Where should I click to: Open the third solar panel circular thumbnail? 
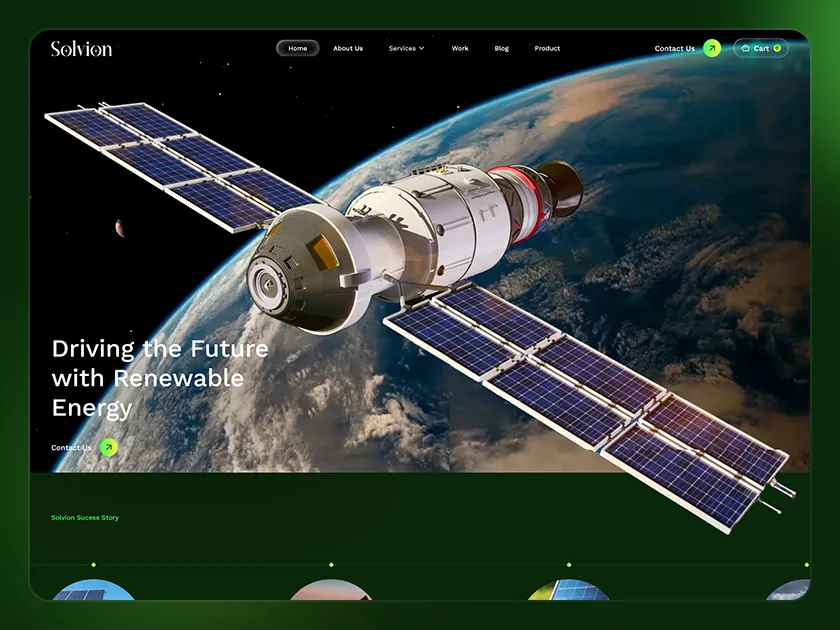pyautogui.click(x=569, y=590)
